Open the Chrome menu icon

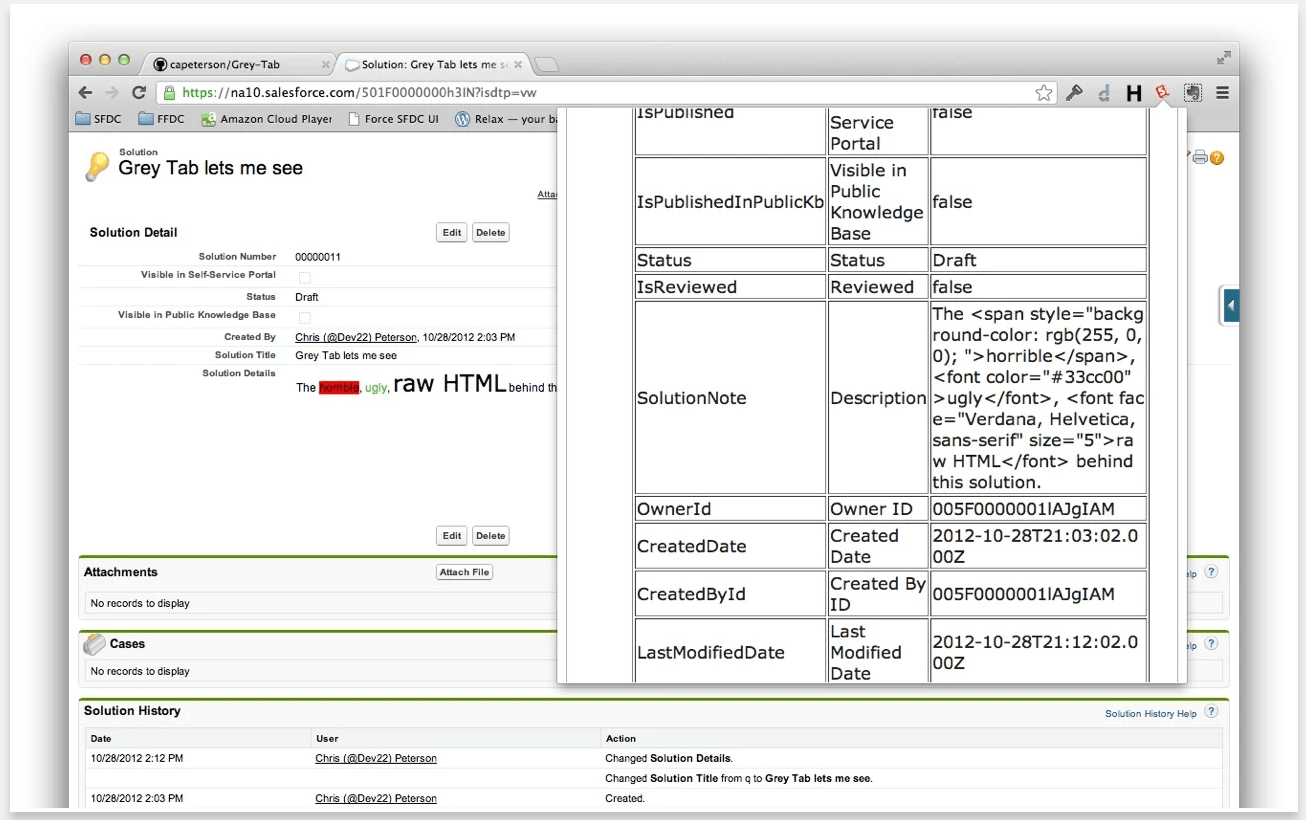1222,93
